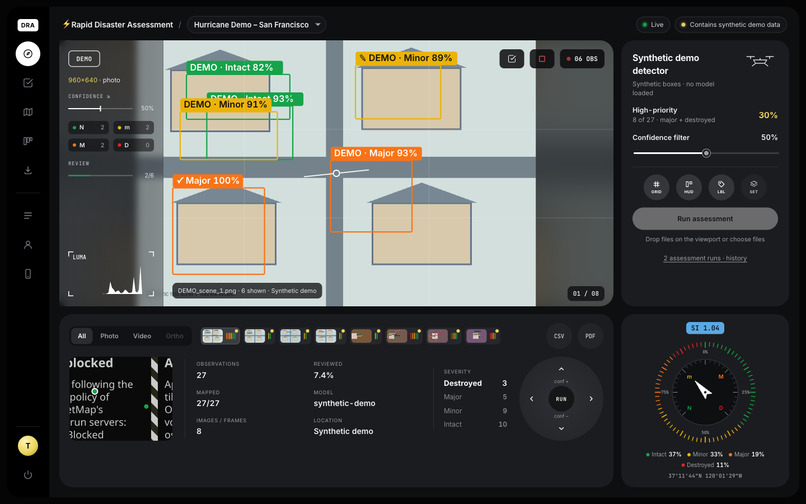Click the Rapid Disaster Assessment breadcrumb
806x504 pixels.
point(118,25)
